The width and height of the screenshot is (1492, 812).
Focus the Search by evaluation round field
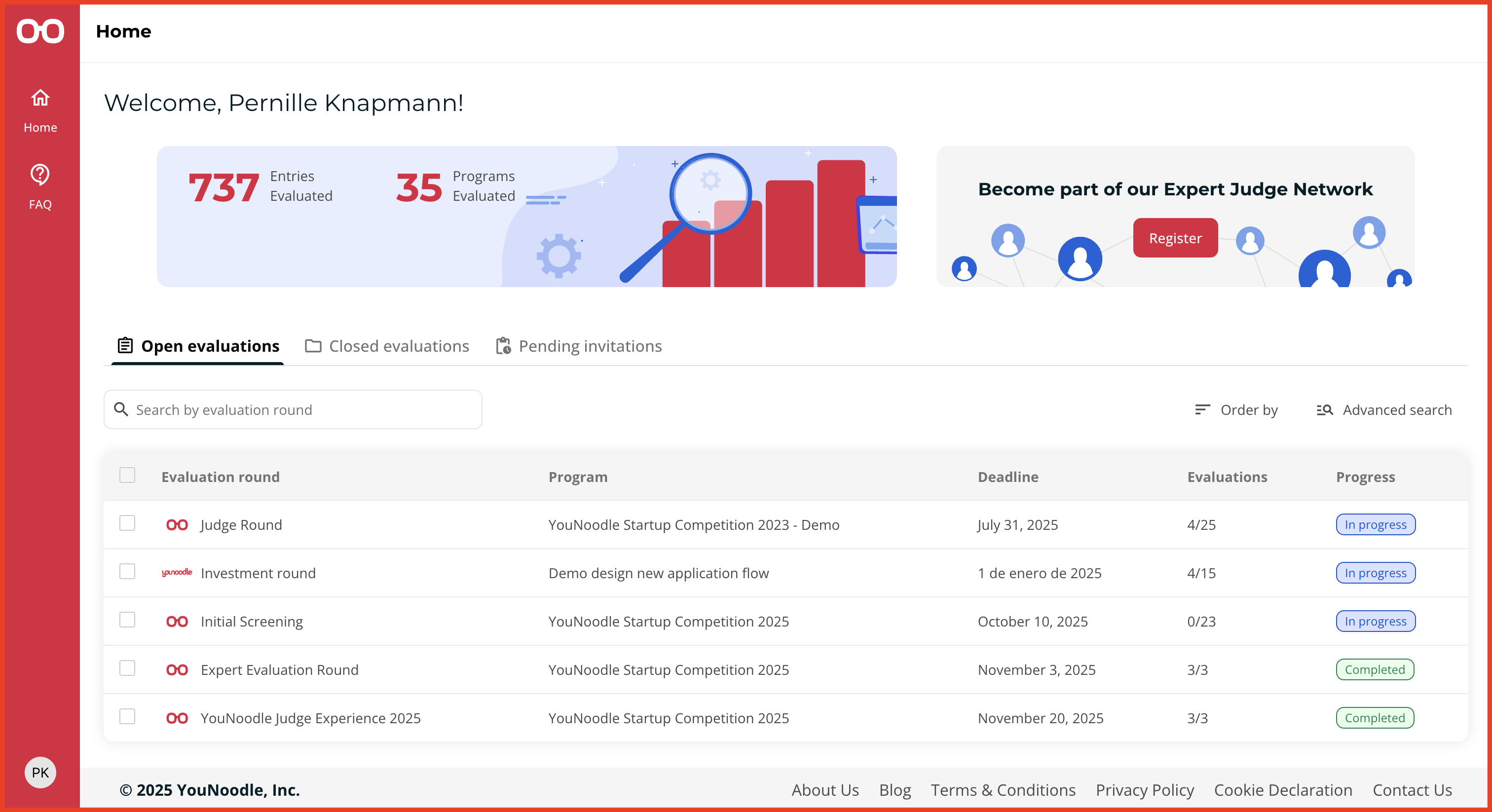point(301,409)
